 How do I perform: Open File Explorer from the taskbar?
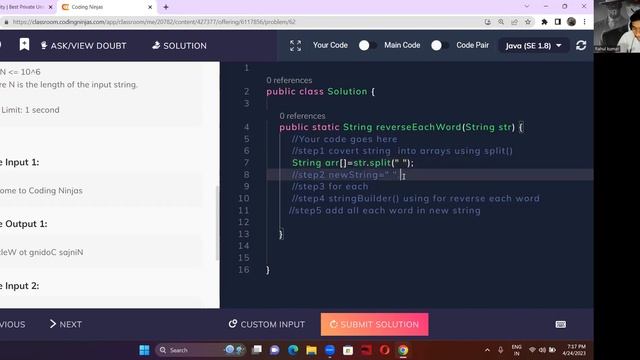(x=311, y=350)
